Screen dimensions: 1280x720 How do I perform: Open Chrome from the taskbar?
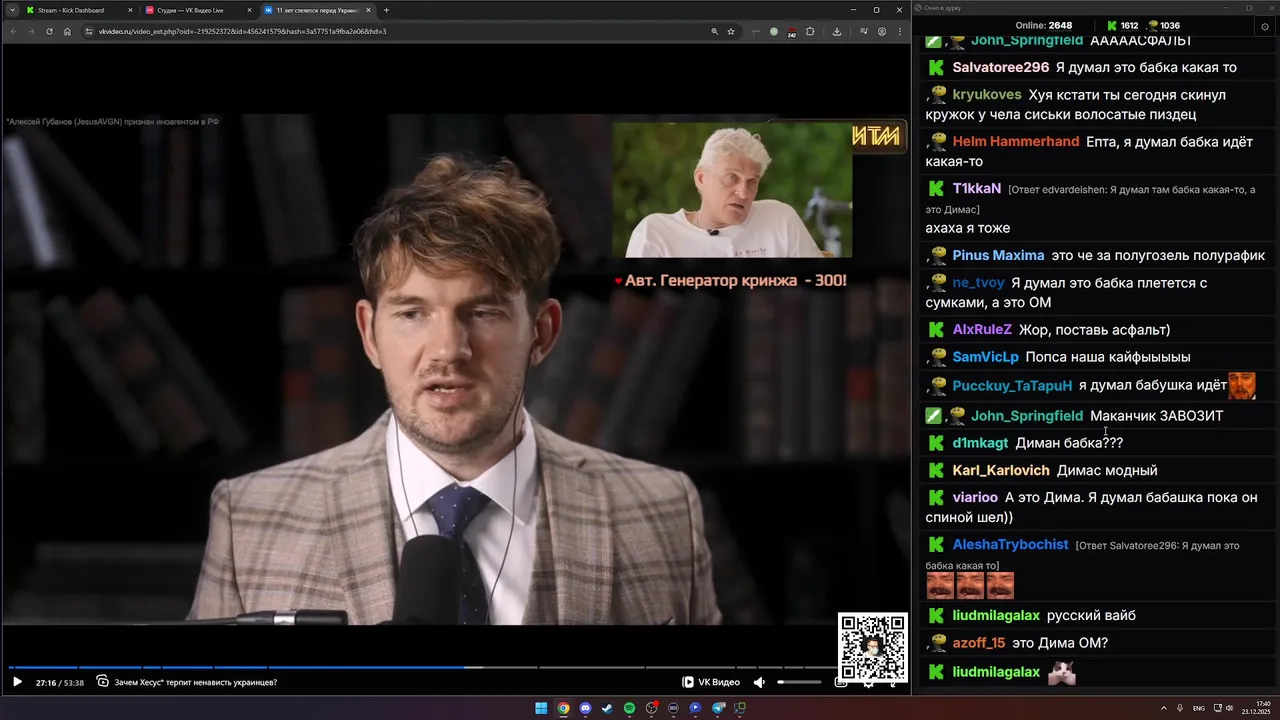point(563,708)
